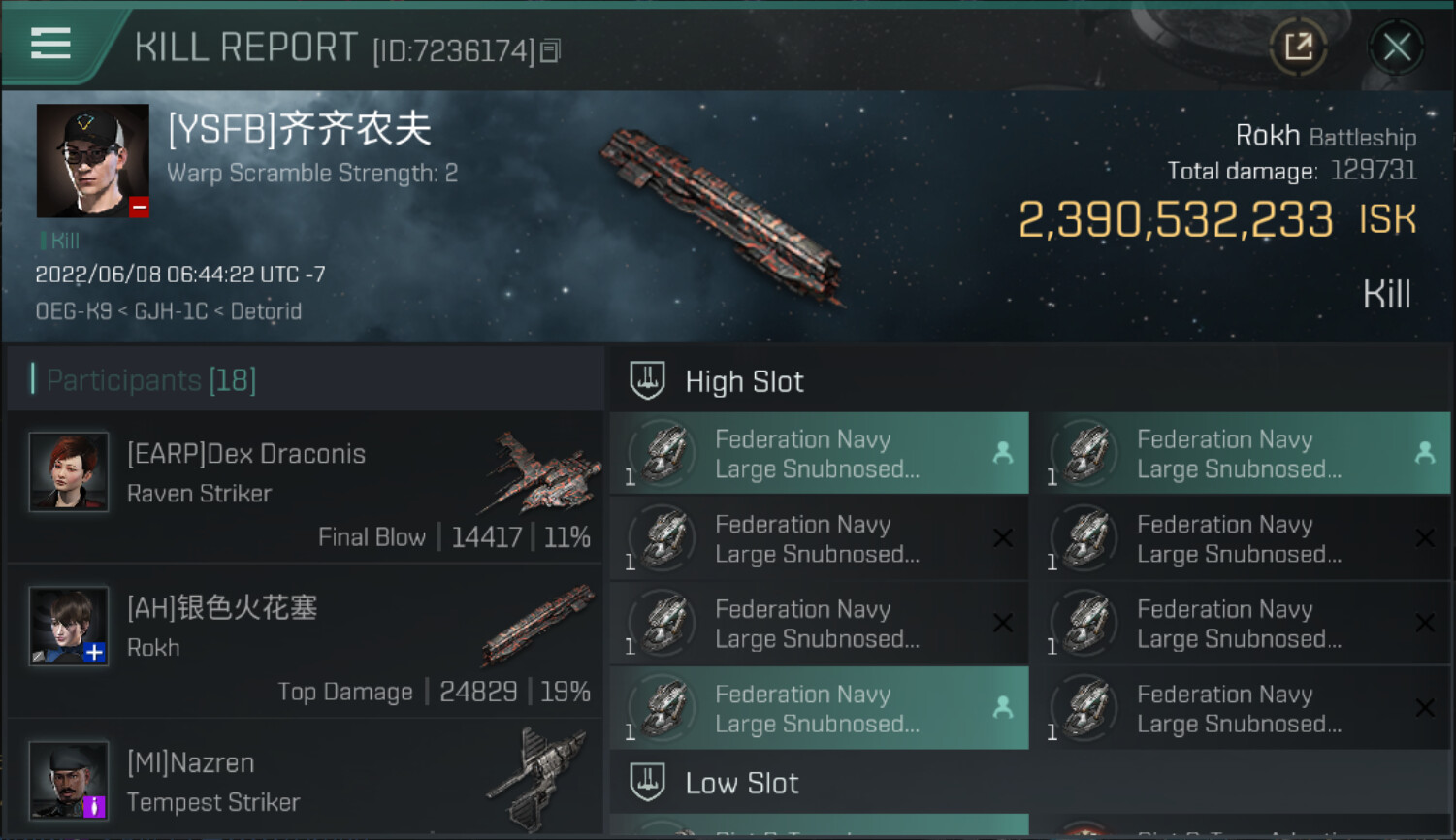Select the Participants [18] tab
The image size is (1456, 840).
coord(151,380)
